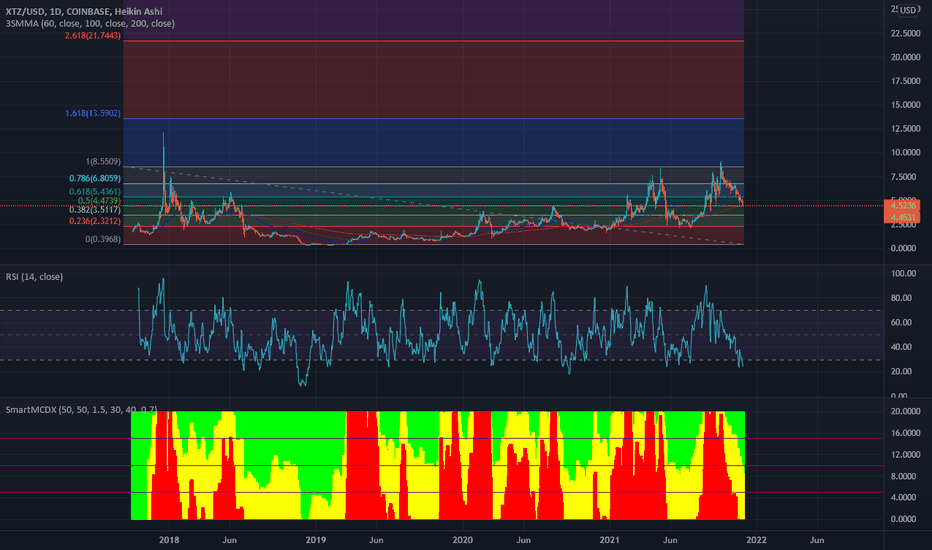
Task: Click the 4.5236 current price tag
Action: tap(903, 206)
